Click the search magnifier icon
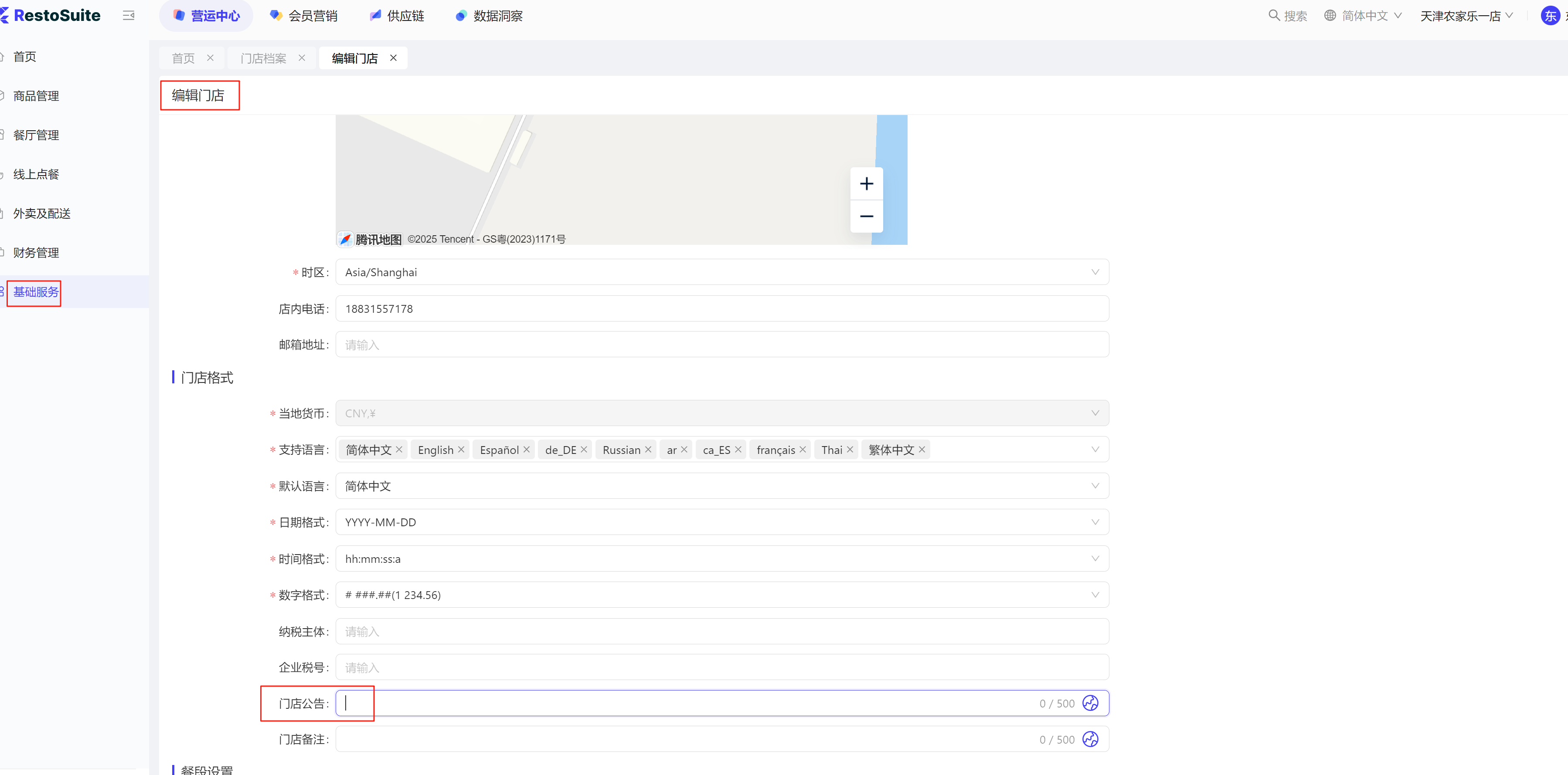The width and height of the screenshot is (1568, 775). [x=1273, y=15]
